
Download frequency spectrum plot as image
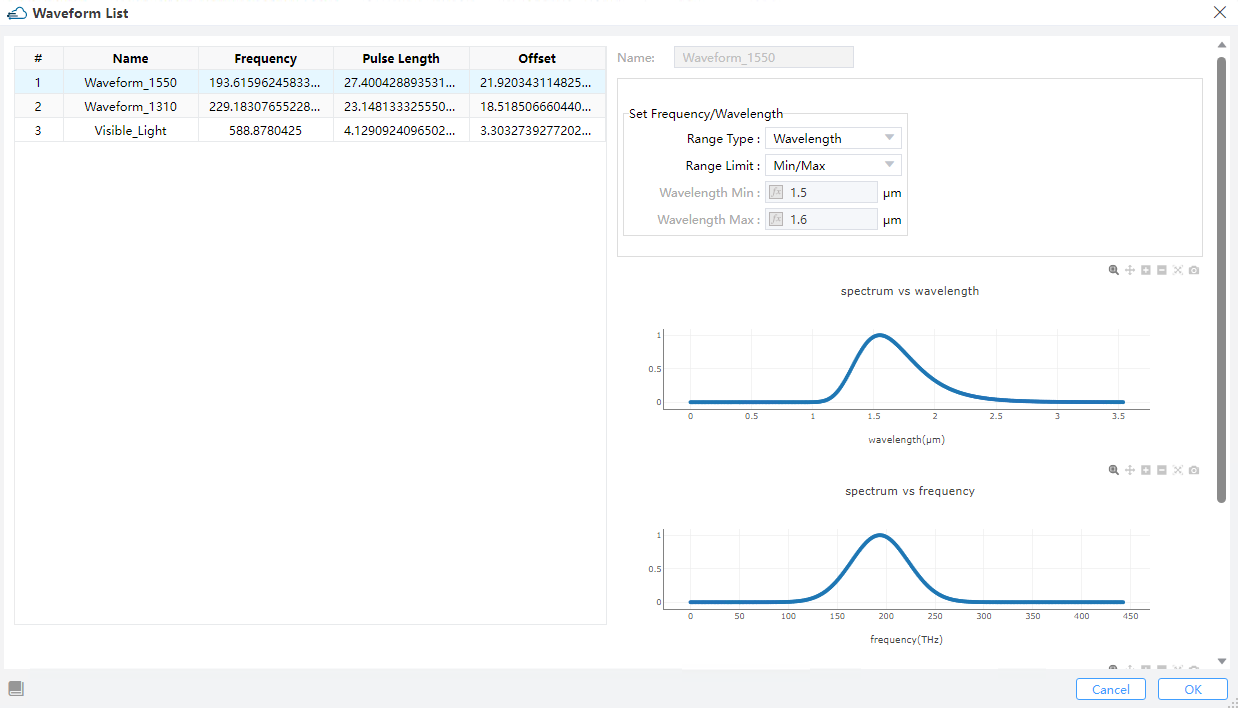(x=1194, y=470)
